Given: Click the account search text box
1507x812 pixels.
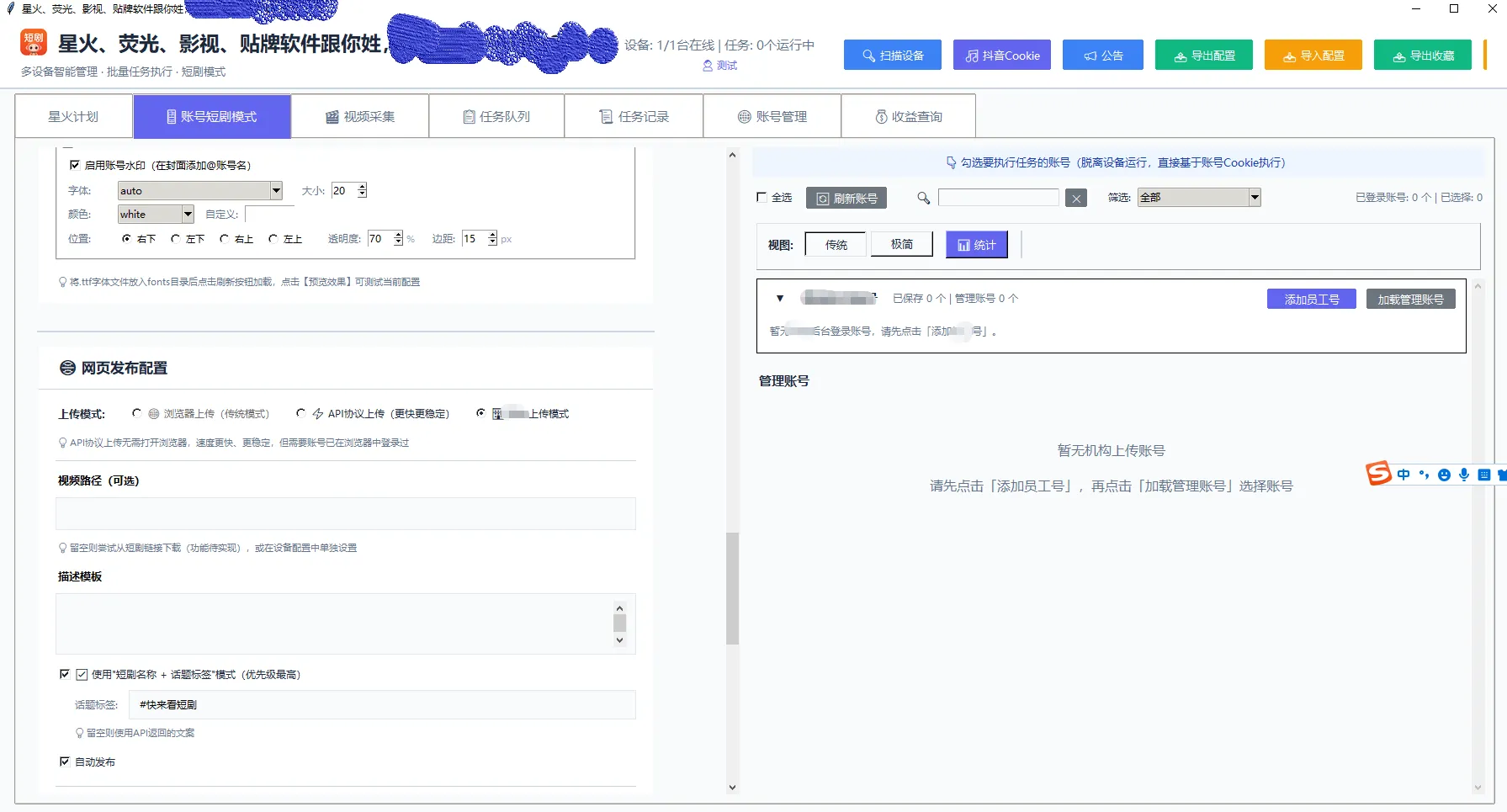Looking at the screenshot, I should click(998, 197).
